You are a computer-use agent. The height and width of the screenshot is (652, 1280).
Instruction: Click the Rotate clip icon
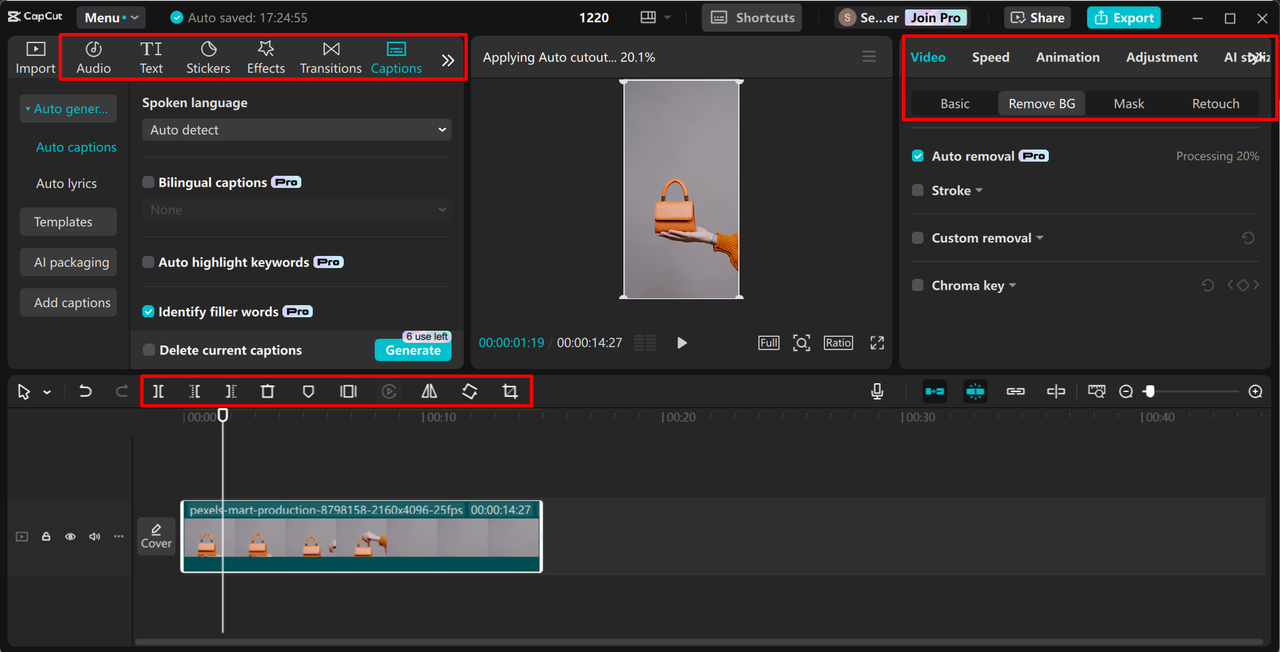pos(469,392)
